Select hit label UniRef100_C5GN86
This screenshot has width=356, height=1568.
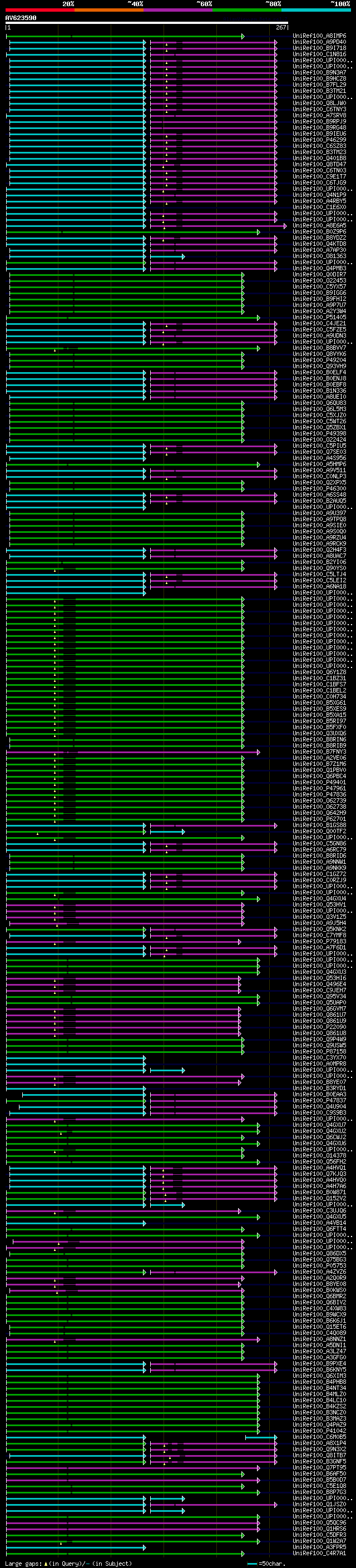[x=319, y=844]
